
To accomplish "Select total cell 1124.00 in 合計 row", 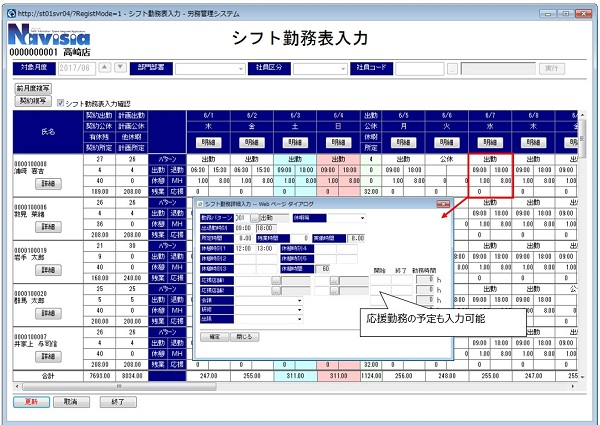I will (371, 376).
